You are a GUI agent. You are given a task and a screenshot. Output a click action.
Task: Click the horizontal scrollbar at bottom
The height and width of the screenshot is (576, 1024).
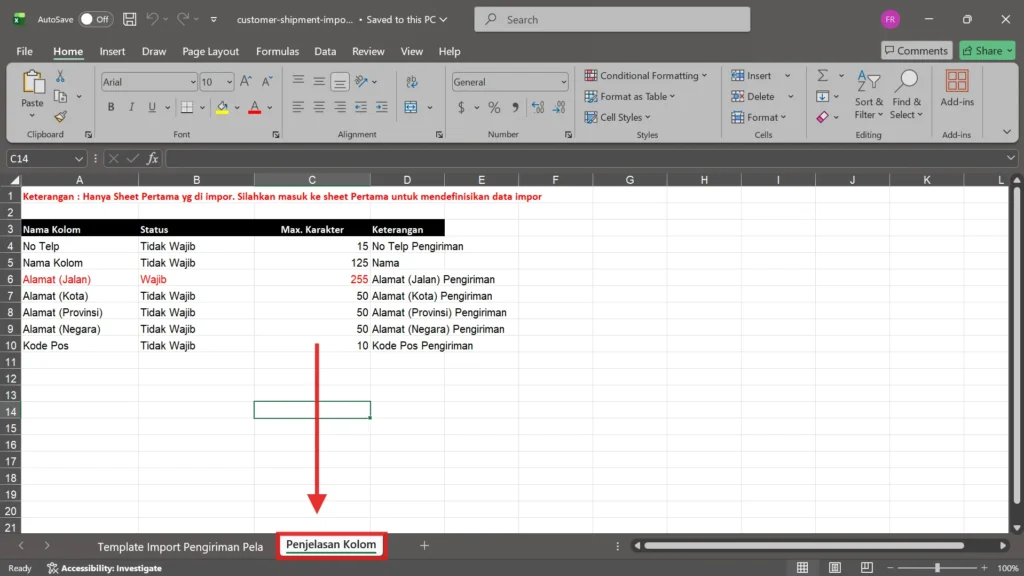pos(805,545)
